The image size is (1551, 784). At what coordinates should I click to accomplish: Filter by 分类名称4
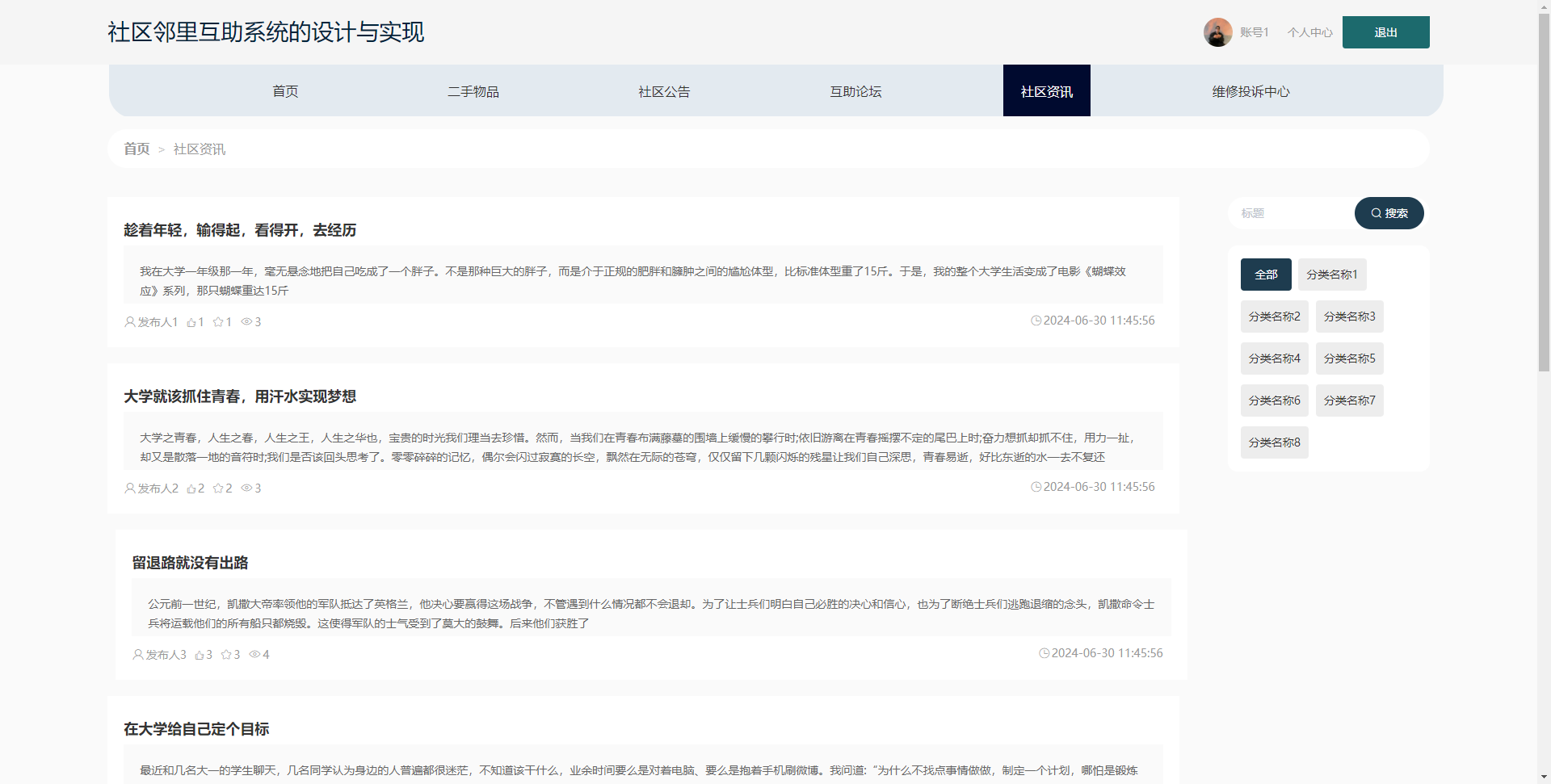(x=1274, y=358)
